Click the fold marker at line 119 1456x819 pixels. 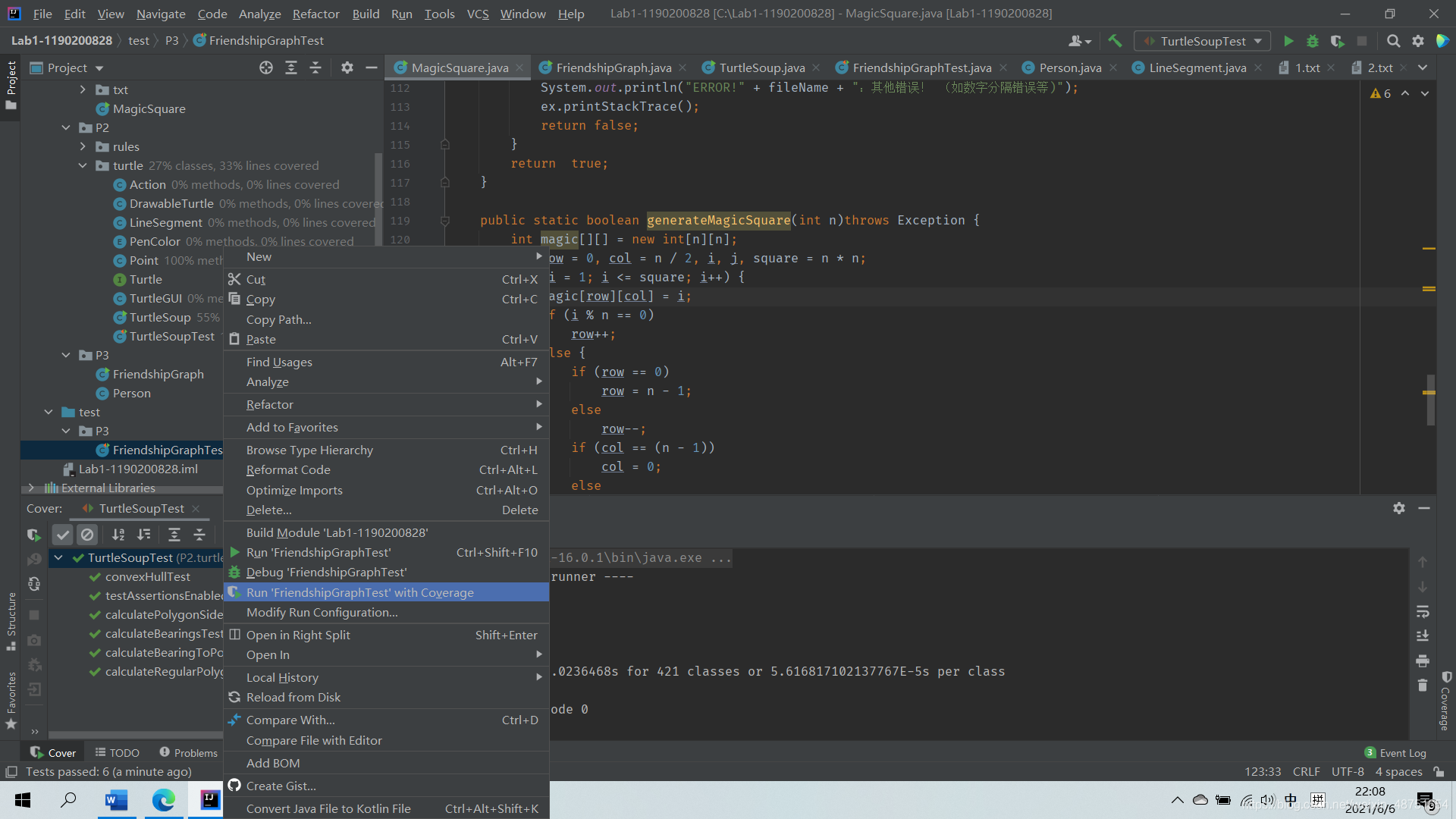coord(445,221)
